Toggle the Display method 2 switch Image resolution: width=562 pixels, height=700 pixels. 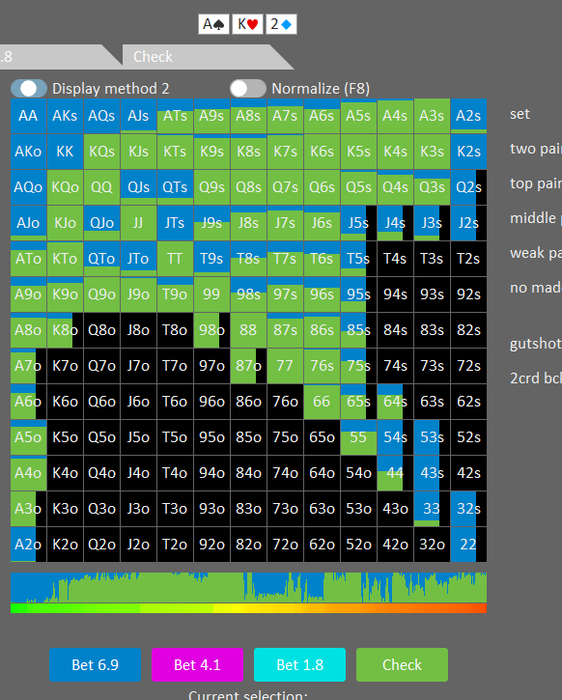coord(29,88)
